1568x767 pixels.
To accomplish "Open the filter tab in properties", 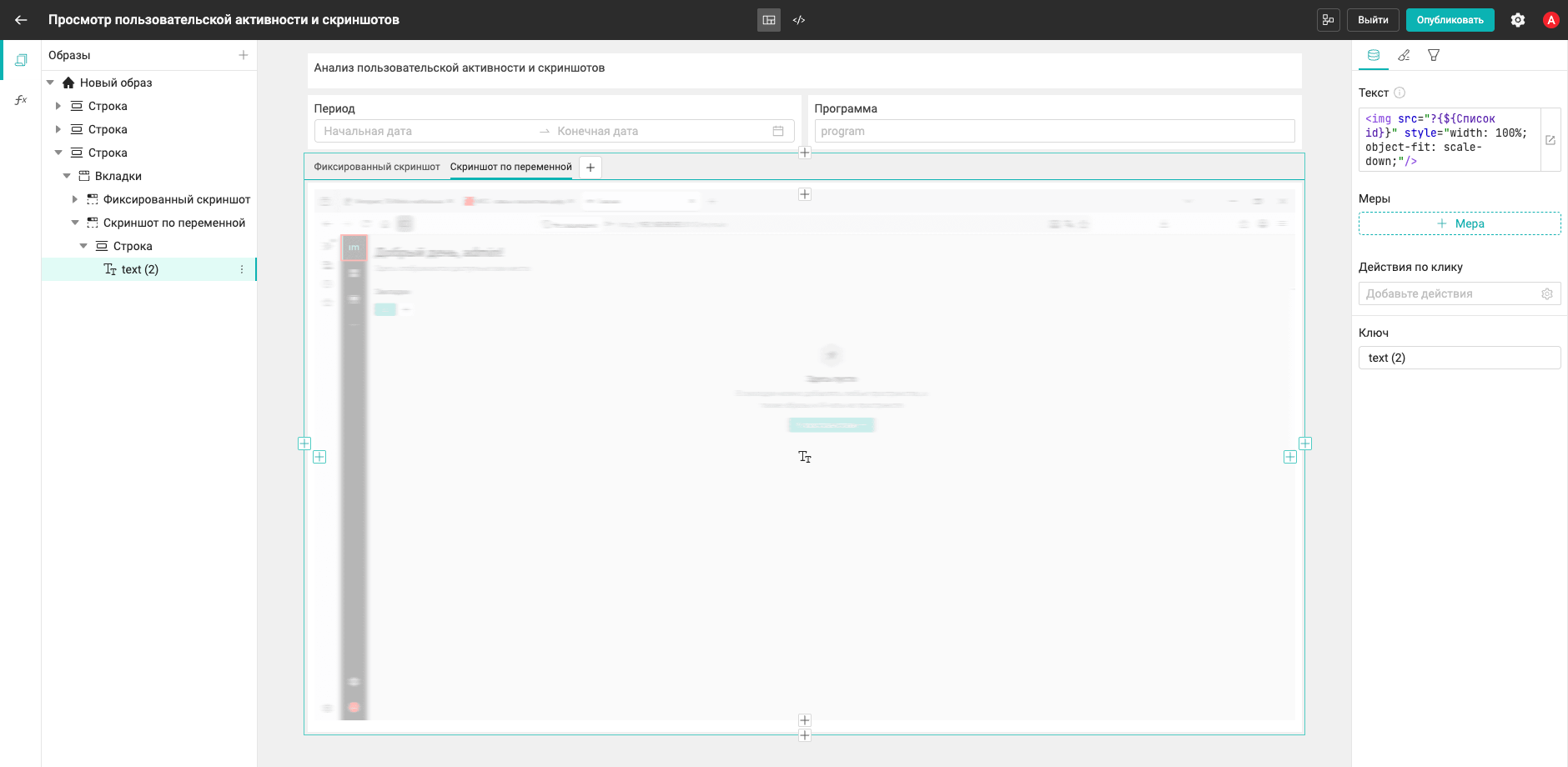I will tap(1434, 55).
